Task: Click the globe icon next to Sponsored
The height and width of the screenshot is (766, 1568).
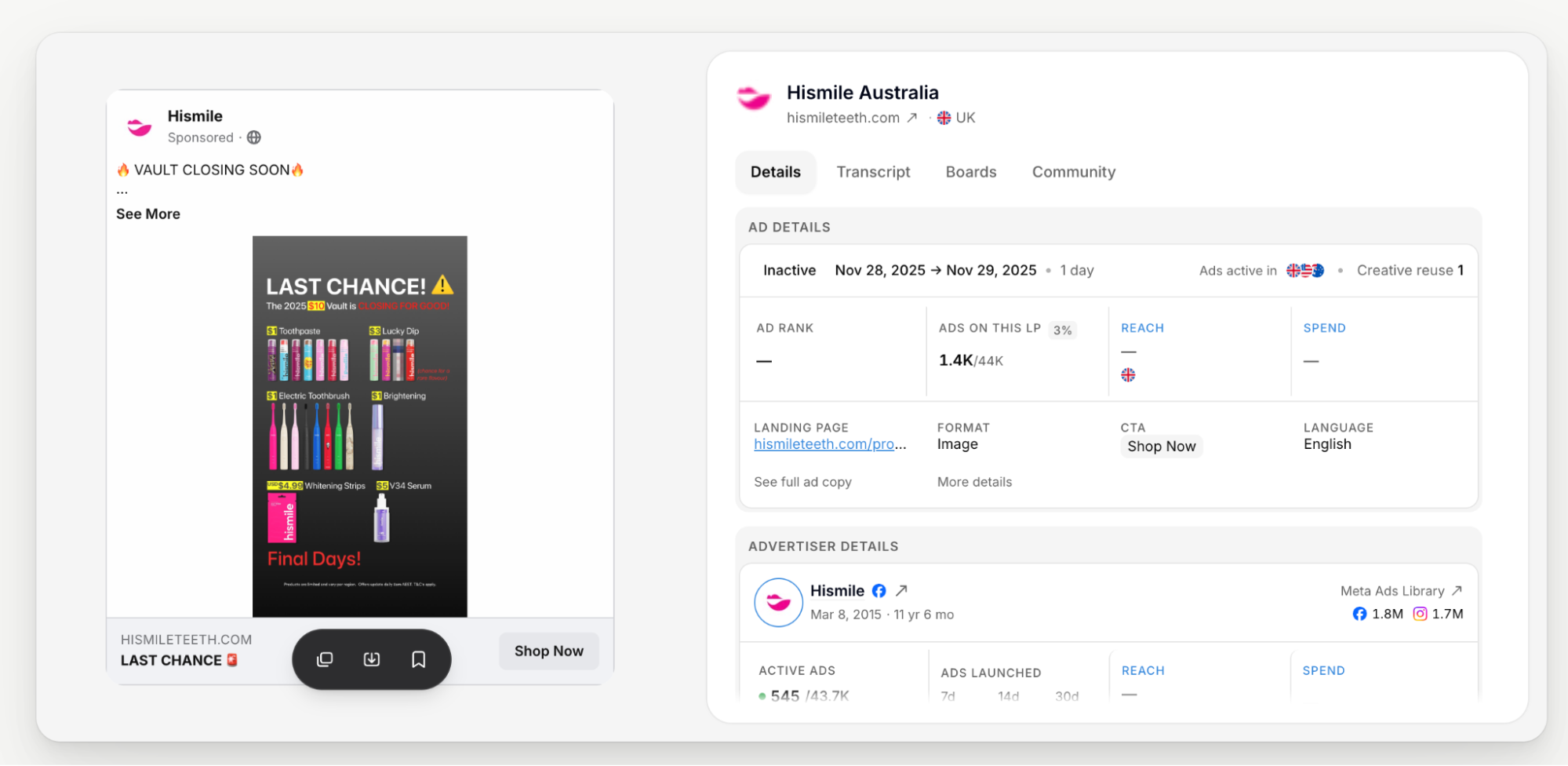Action: pos(254,137)
